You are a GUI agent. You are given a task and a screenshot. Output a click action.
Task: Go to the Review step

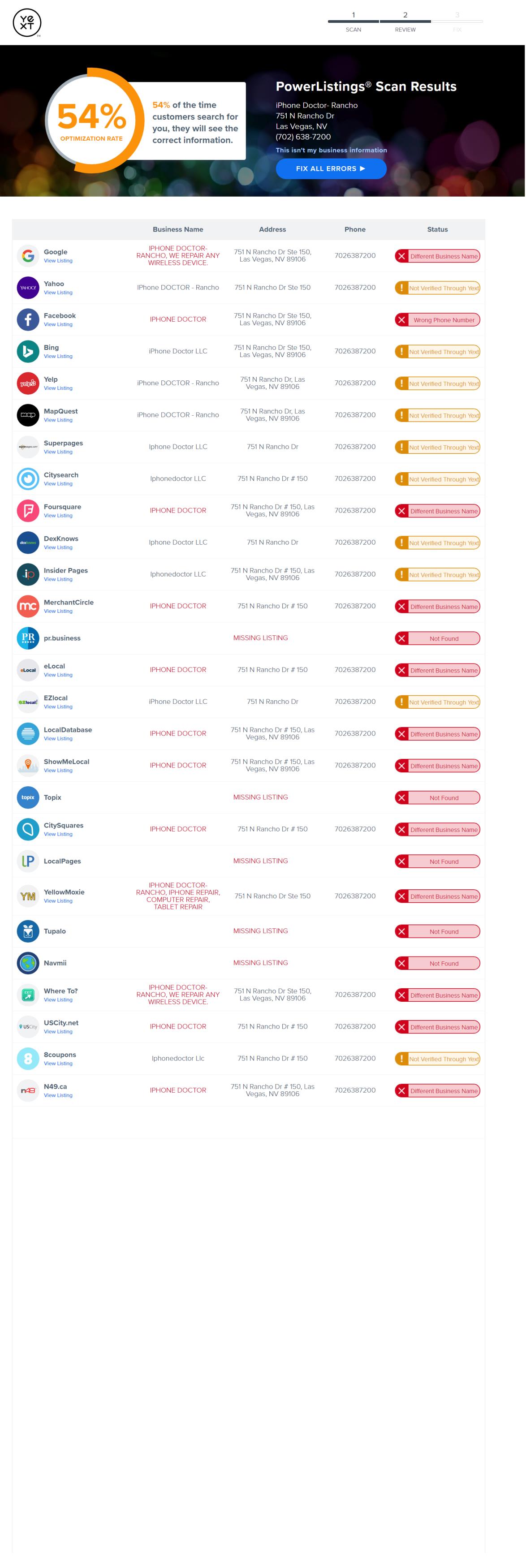coord(405,22)
